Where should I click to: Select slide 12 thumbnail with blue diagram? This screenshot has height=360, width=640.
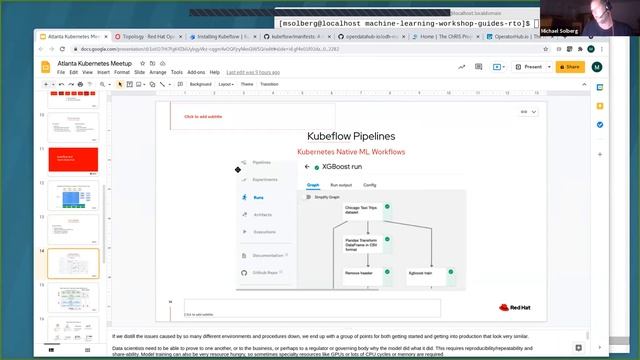(x=73, y=195)
